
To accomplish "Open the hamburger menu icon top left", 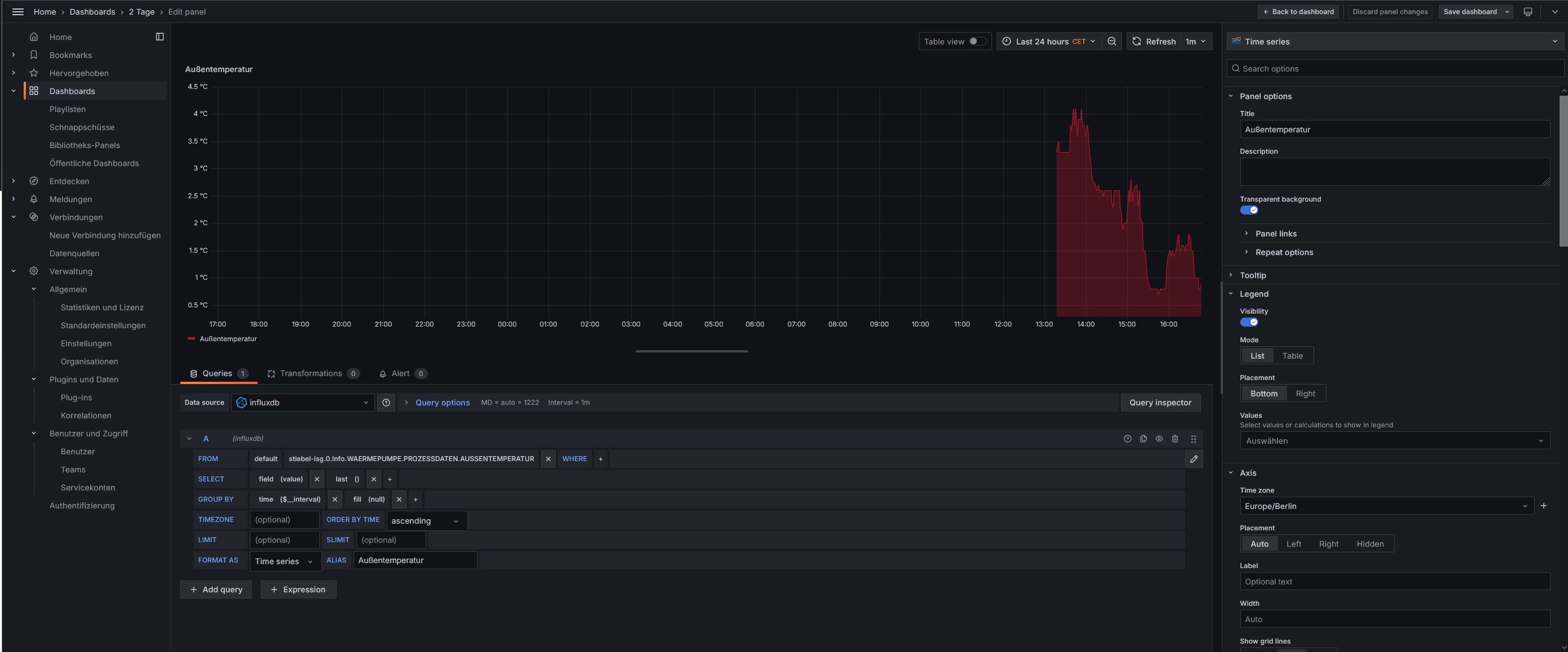I will pyautogui.click(x=17, y=12).
